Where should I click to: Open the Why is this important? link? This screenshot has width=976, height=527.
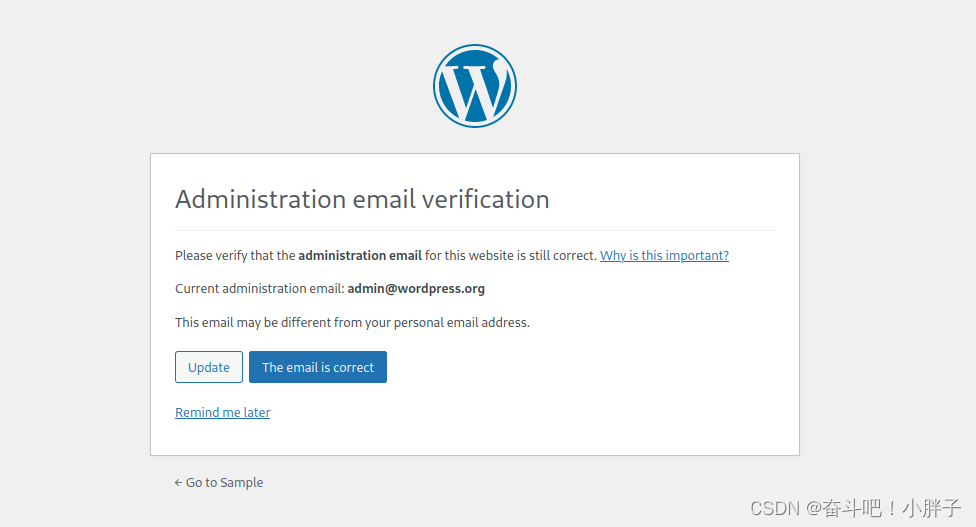664,256
